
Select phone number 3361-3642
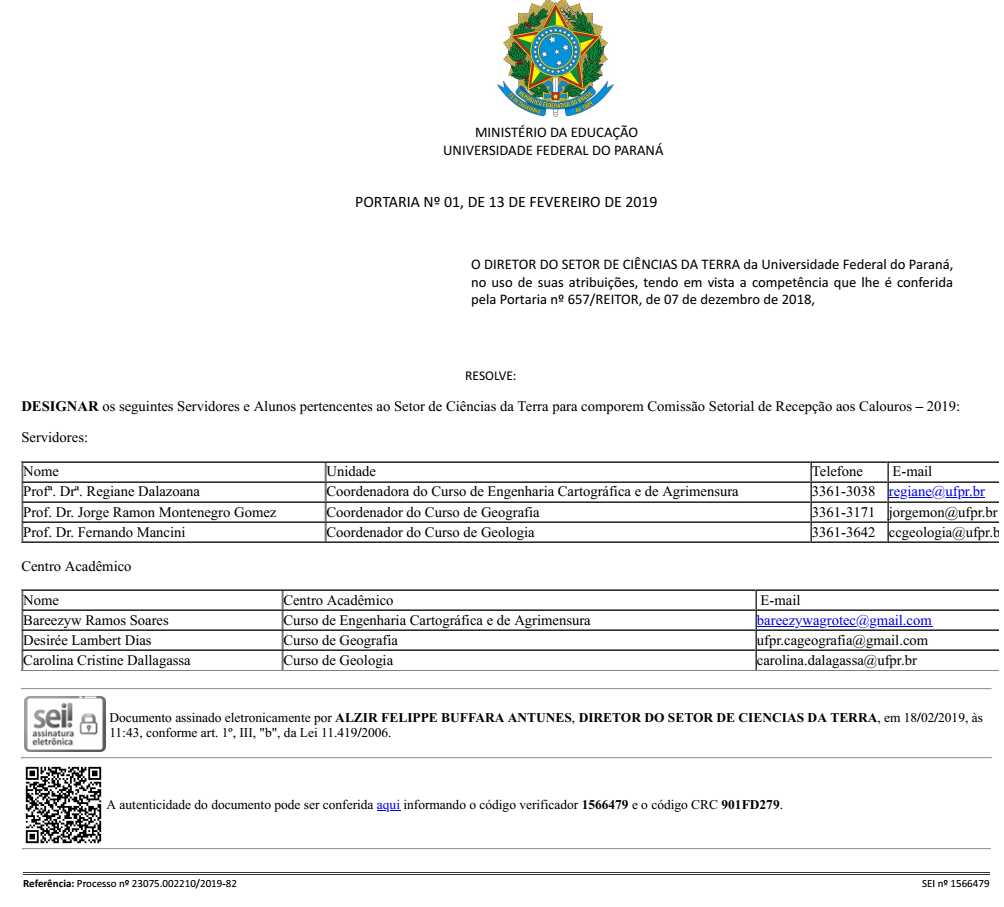[x=843, y=533]
